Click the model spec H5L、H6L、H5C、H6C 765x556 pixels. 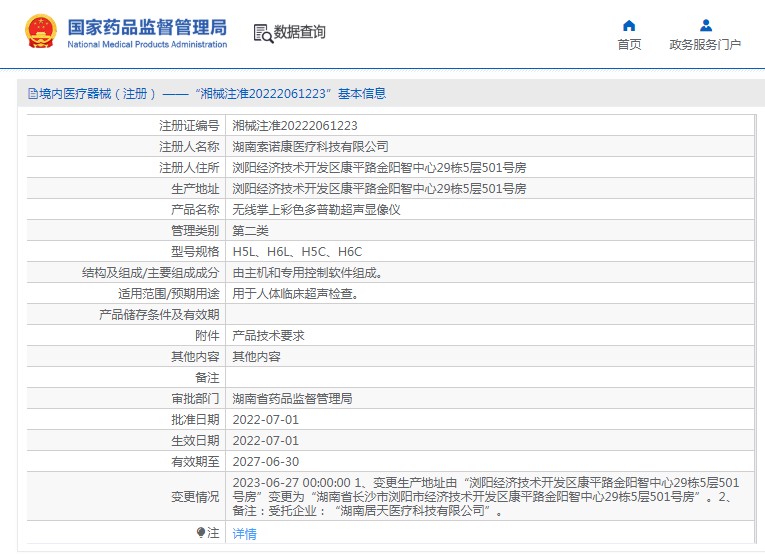[297, 252]
